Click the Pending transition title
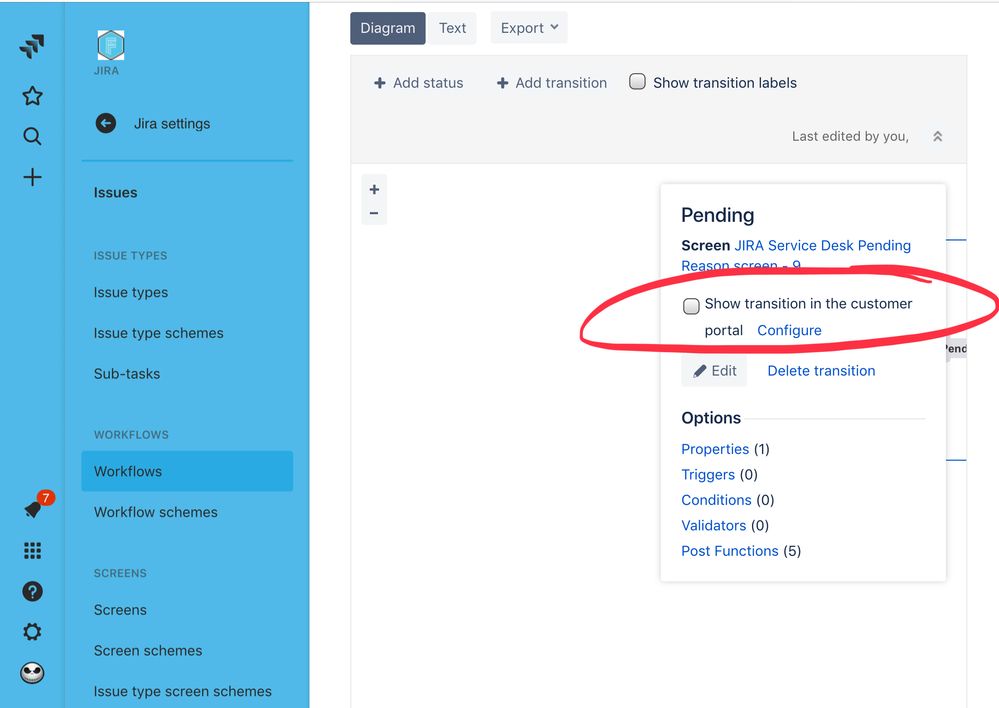The height and width of the screenshot is (708, 999). 717,215
